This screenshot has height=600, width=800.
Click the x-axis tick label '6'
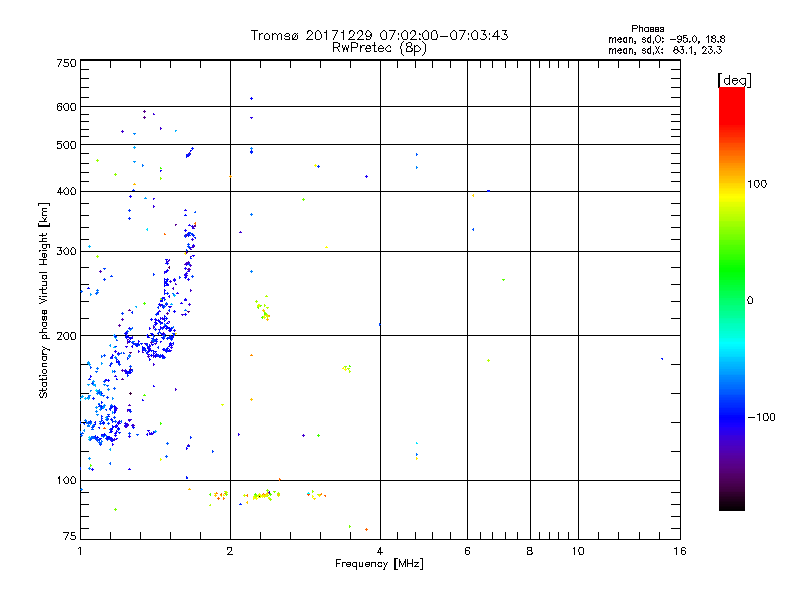pyautogui.click(x=467, y=551)
